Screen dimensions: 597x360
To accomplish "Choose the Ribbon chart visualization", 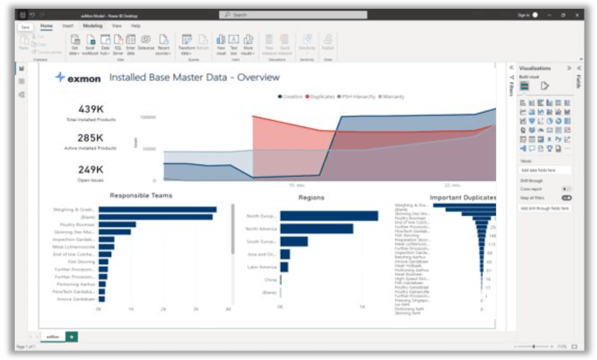I will [x=567, y=112].
